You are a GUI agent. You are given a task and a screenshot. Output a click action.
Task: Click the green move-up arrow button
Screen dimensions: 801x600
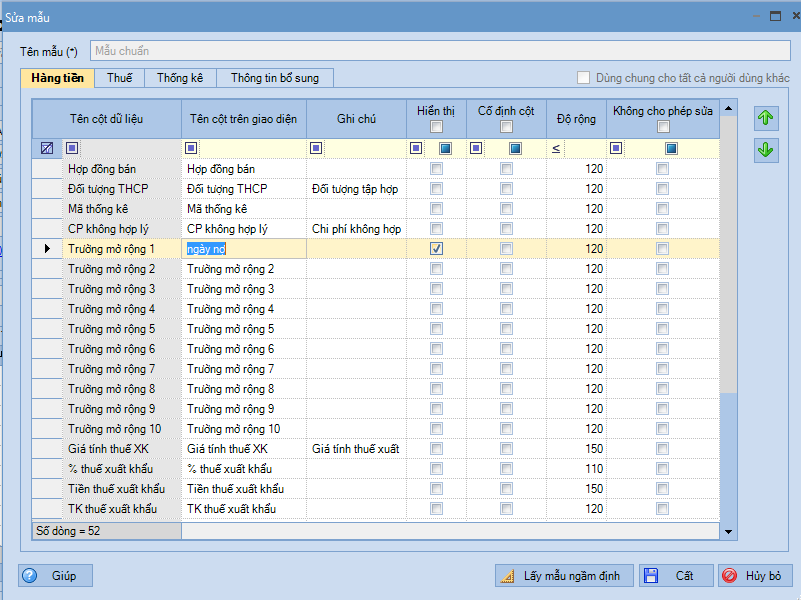coord(766,118)
